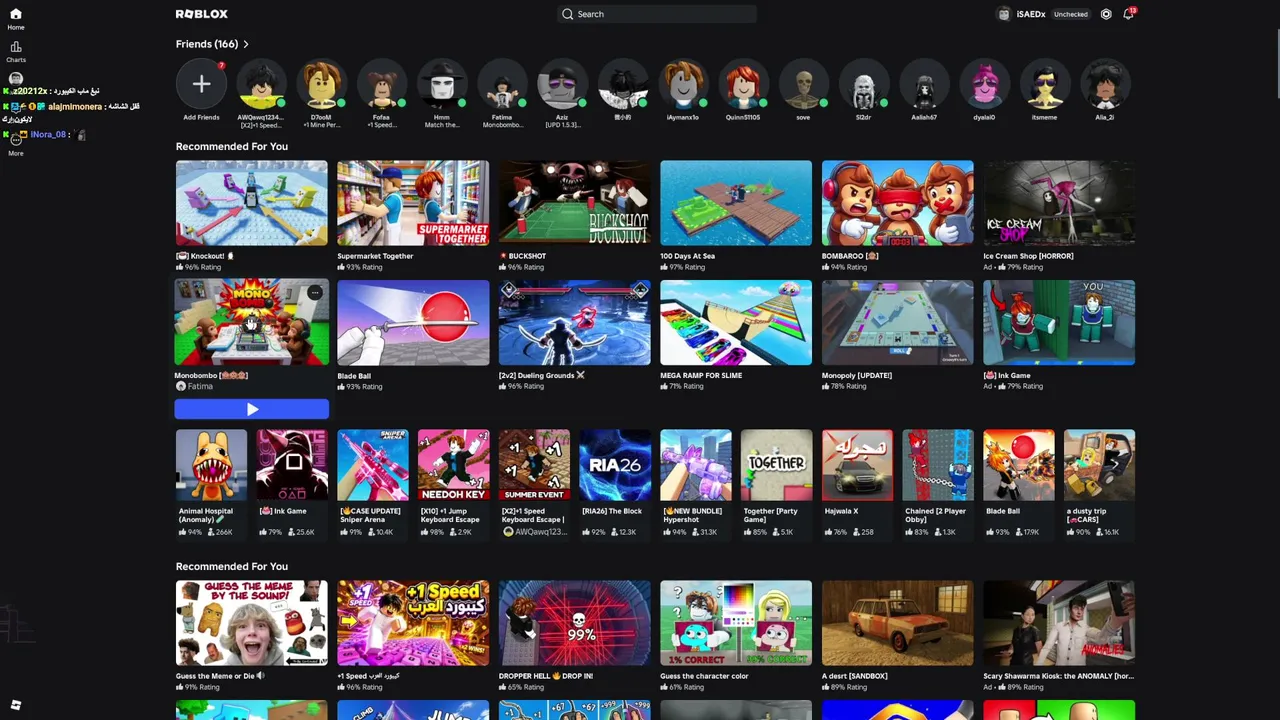Image resolution: width=1280 pixels, height=720 pixels.
Task: Open the Monopoly [UPDATE!] thumbnail
Action: (897, 322)
